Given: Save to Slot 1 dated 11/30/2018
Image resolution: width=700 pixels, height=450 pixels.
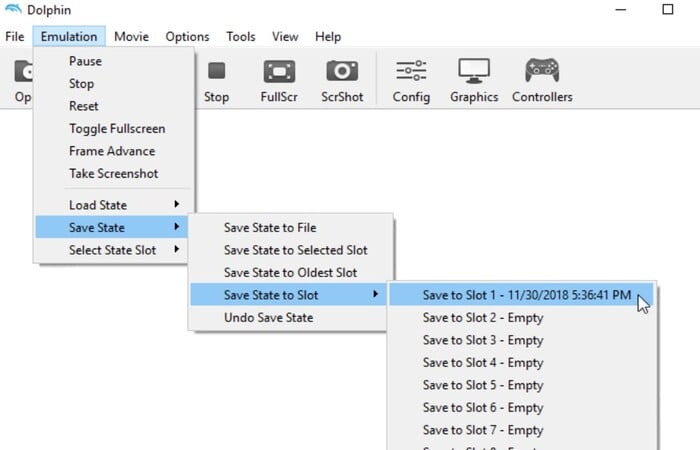Looking at the screenshot, I should click(x=522, y=295).
